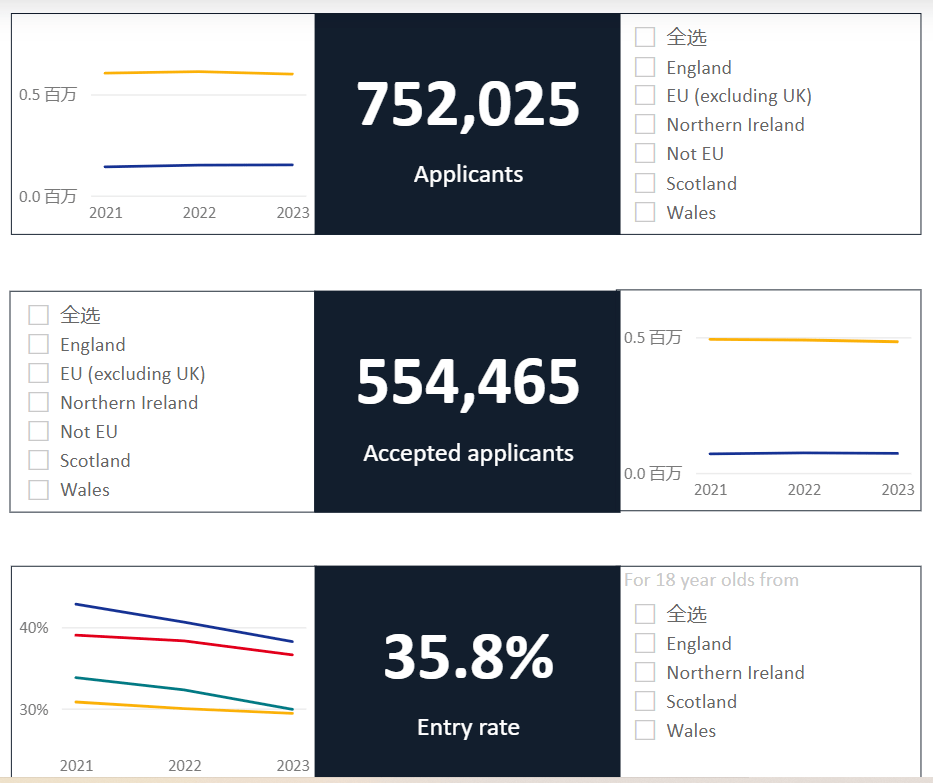Viewport: 933px width, 783px height.
Task: Enable England in Entry rate filter
Action: [645, 643]
